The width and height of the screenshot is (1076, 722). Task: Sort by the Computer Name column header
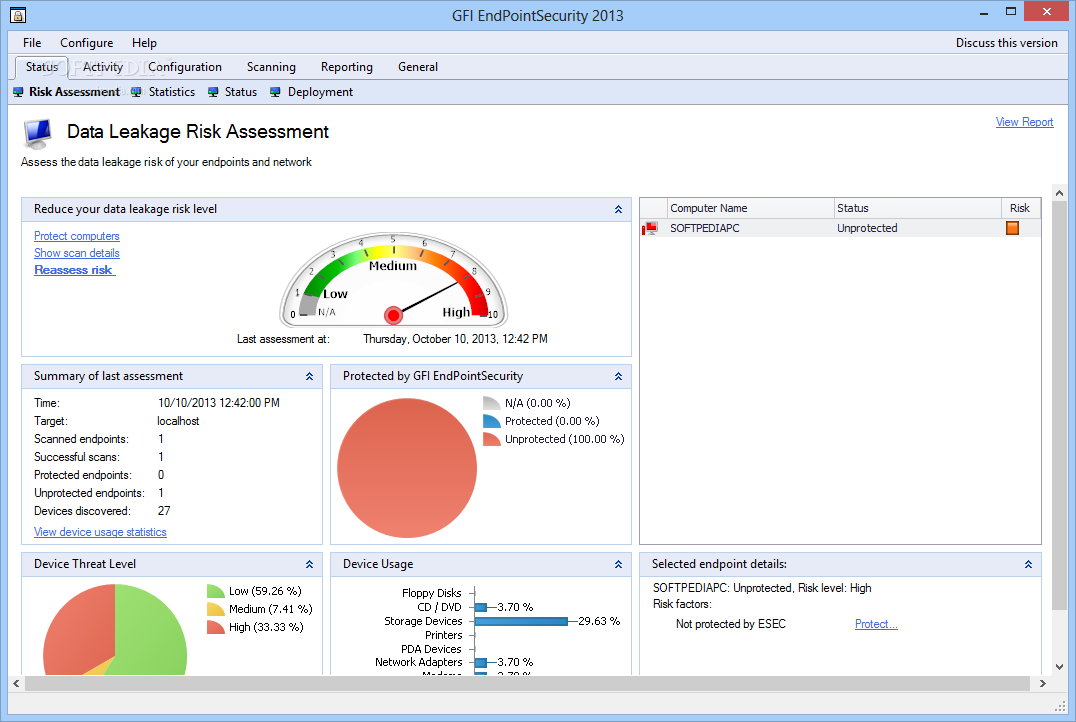tap(750, 208)
